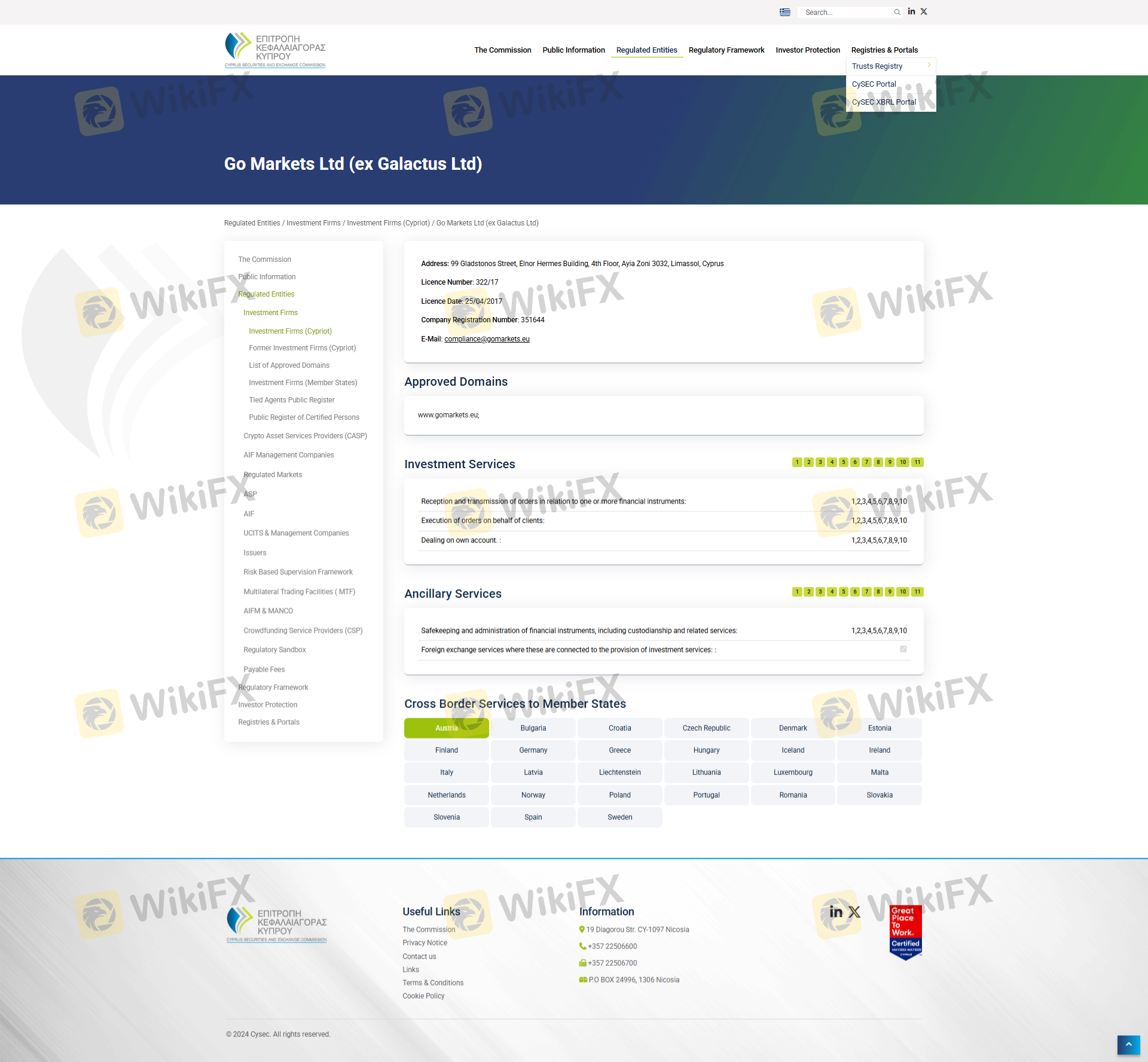Expand Trusts Registry submenu arrow
This screenshot has width=1148, height=1062.
(x=929, y=65)
